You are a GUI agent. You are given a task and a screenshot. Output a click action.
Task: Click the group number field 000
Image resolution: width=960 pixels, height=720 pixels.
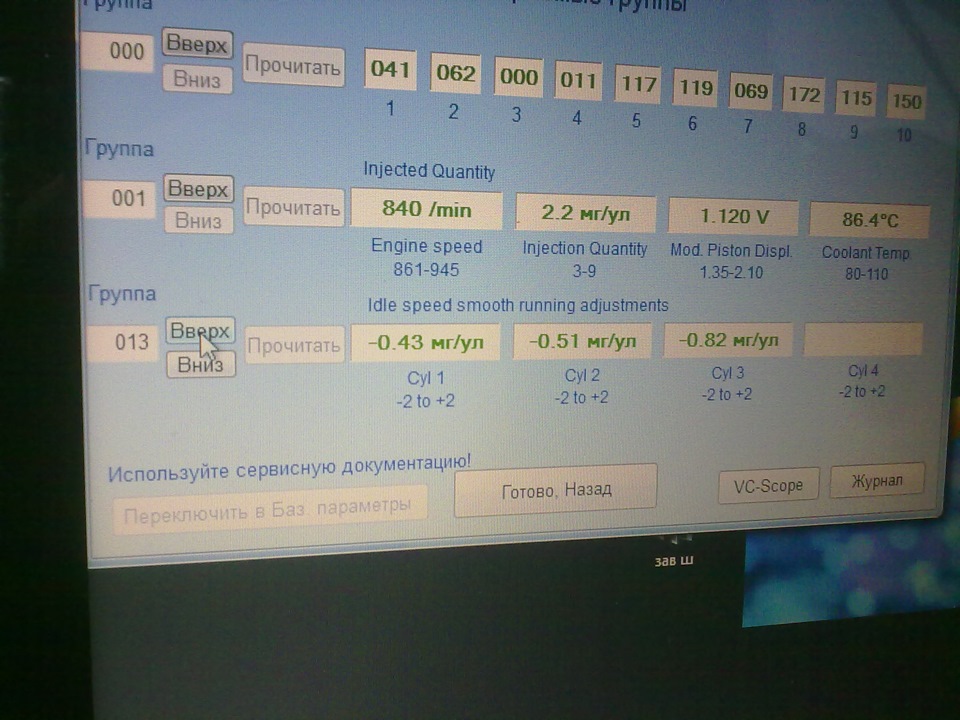[x=118, y=52]
